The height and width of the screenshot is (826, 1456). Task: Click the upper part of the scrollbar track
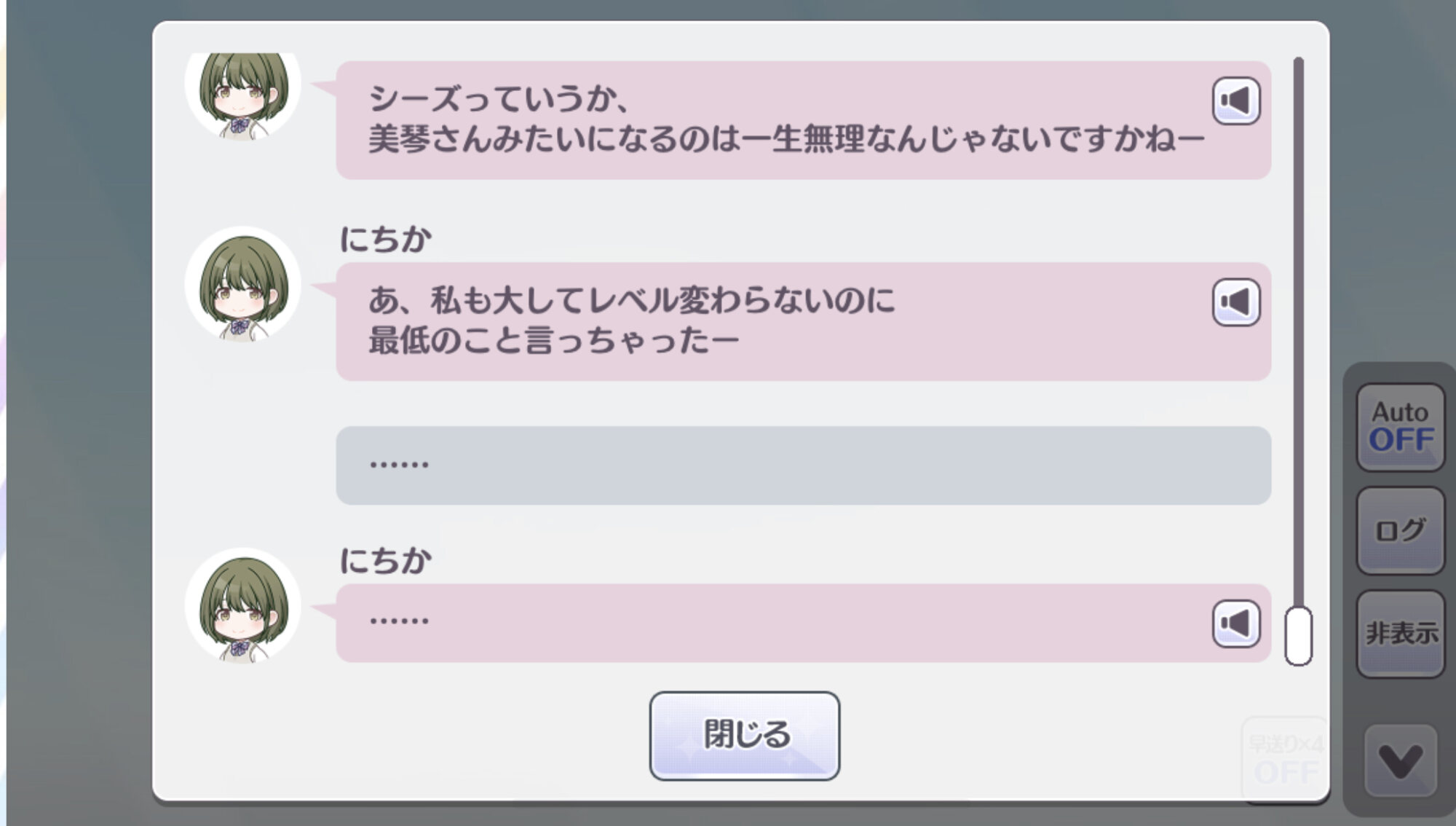pyautogui.click(x=1298, y=219)
